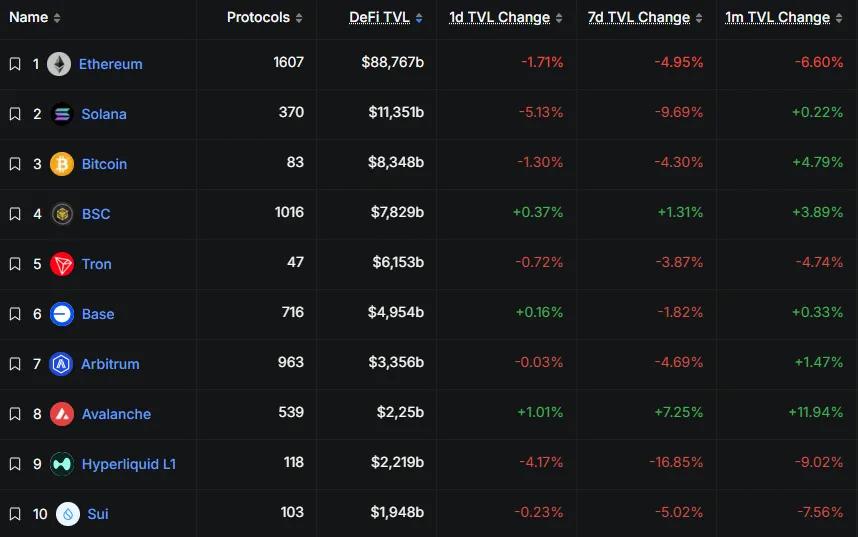The height and width of the screenshot is (537, 858).
Task: Select the DeFi TVL column header
Action: click(x=379, y=18)
